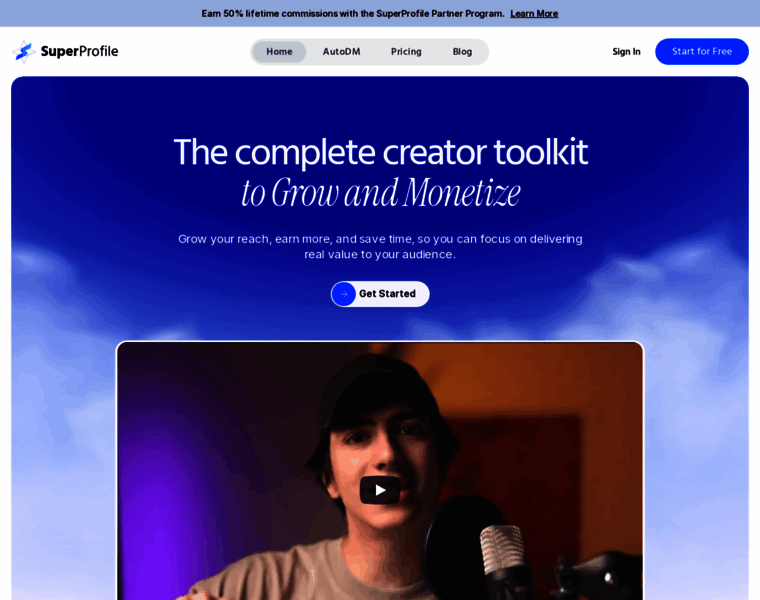
Task: Click the "Grow your reach, earn more" subtext
Action: click(x=380, y=247)
